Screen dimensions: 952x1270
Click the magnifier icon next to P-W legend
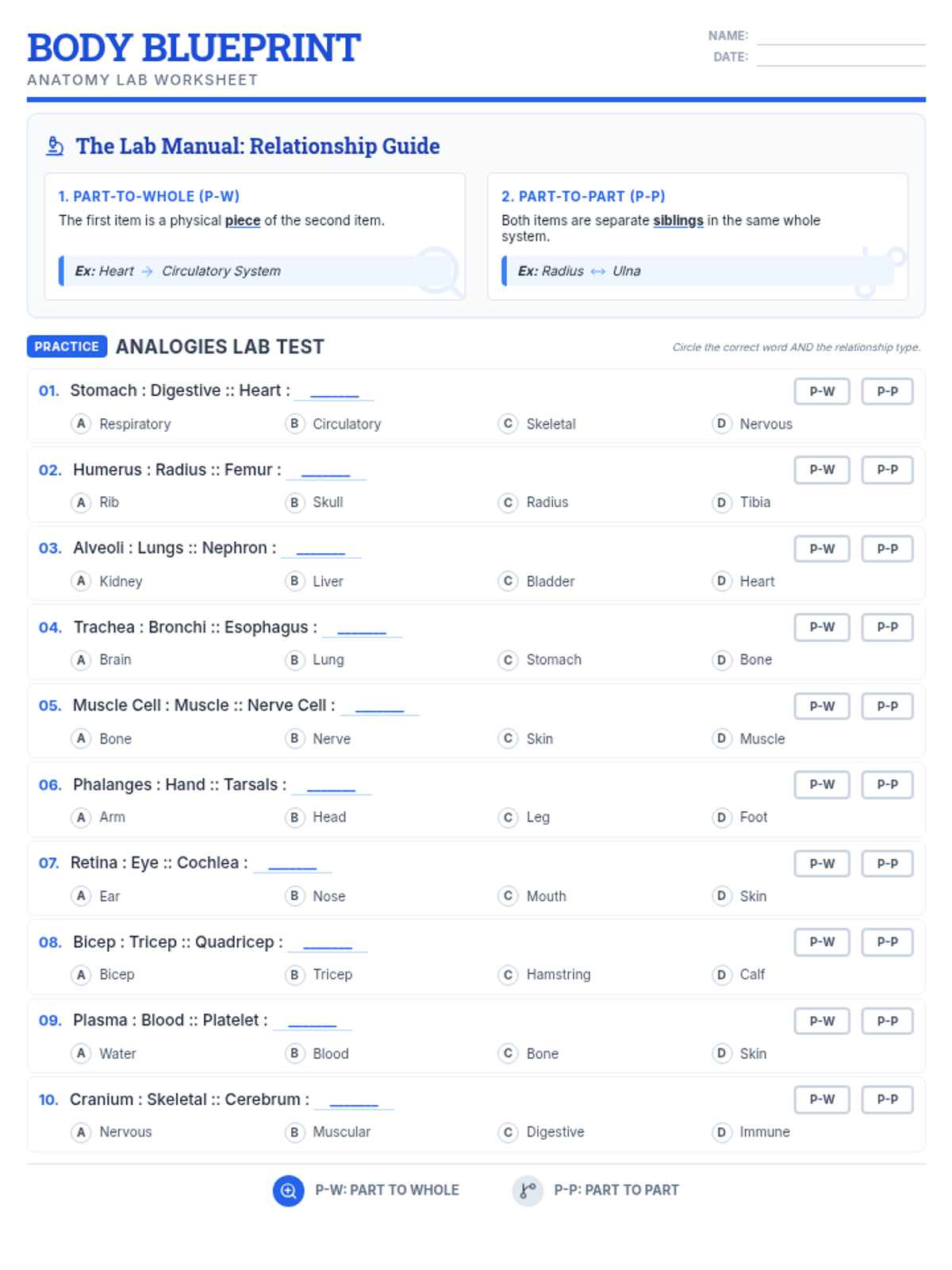[289, 1191]
